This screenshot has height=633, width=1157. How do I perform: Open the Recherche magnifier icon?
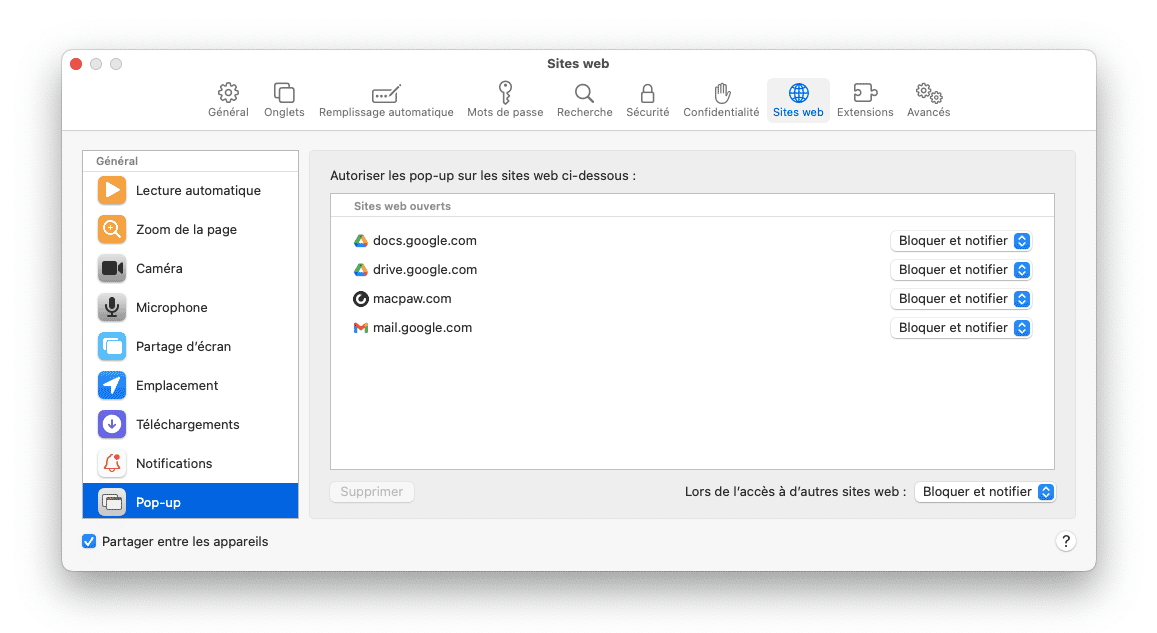pos(584,93)
